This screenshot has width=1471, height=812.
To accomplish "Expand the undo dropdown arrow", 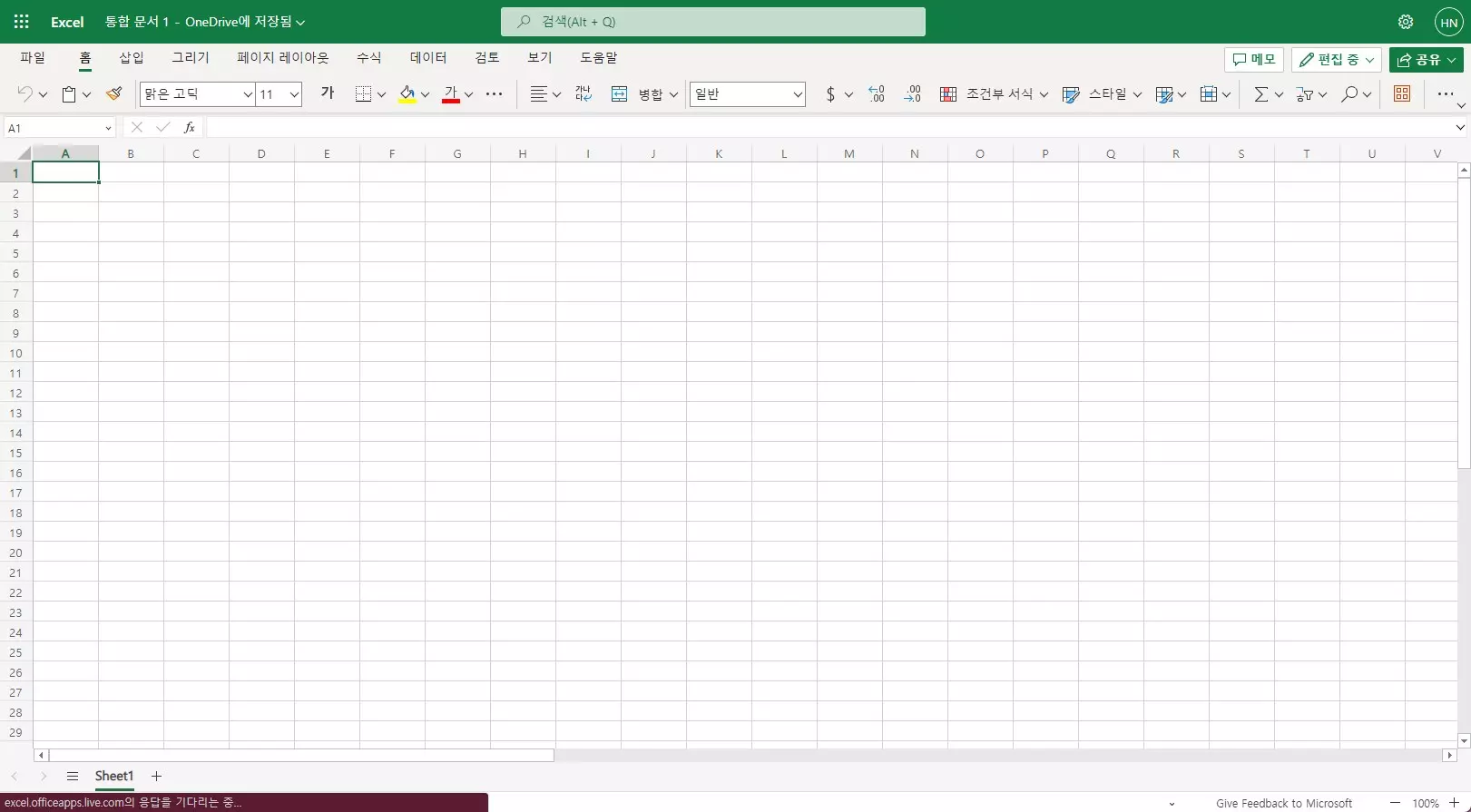I will point(43,94).
